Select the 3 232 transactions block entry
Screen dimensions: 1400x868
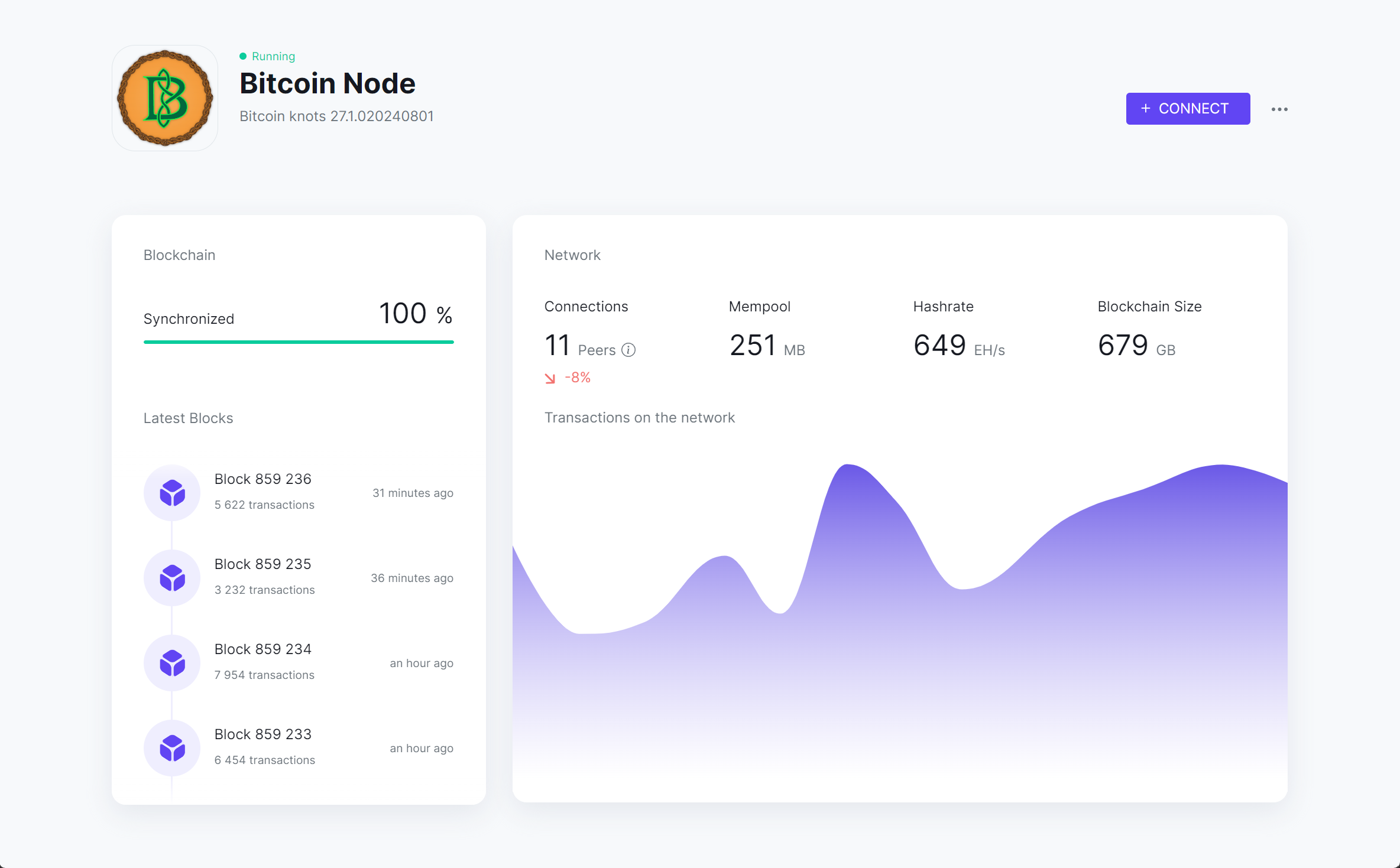coord(264,590)
